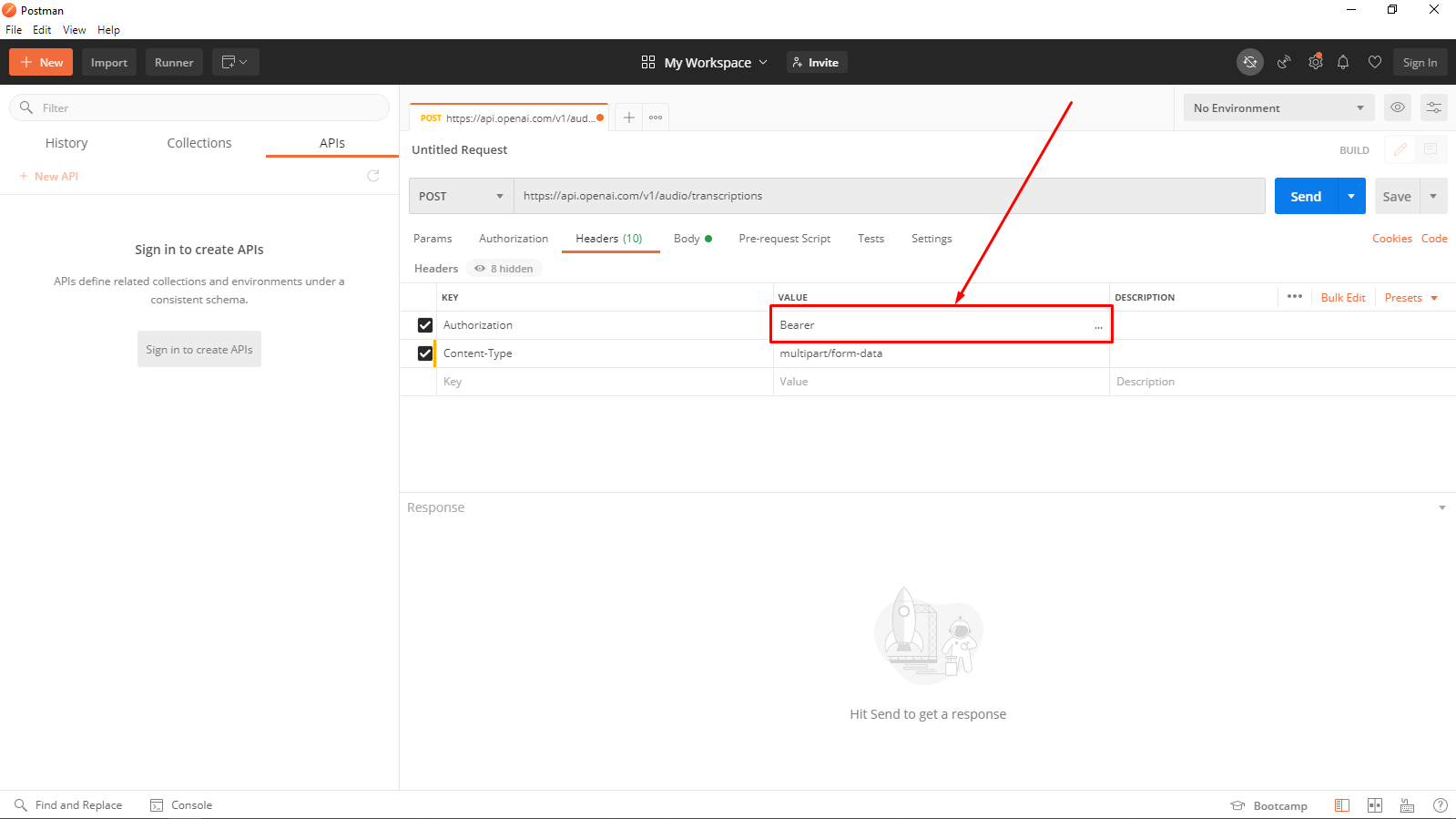Open the Send button dropdown arrow
The height and width of the screenshot is (819, 1456).
pos(1351,196)
